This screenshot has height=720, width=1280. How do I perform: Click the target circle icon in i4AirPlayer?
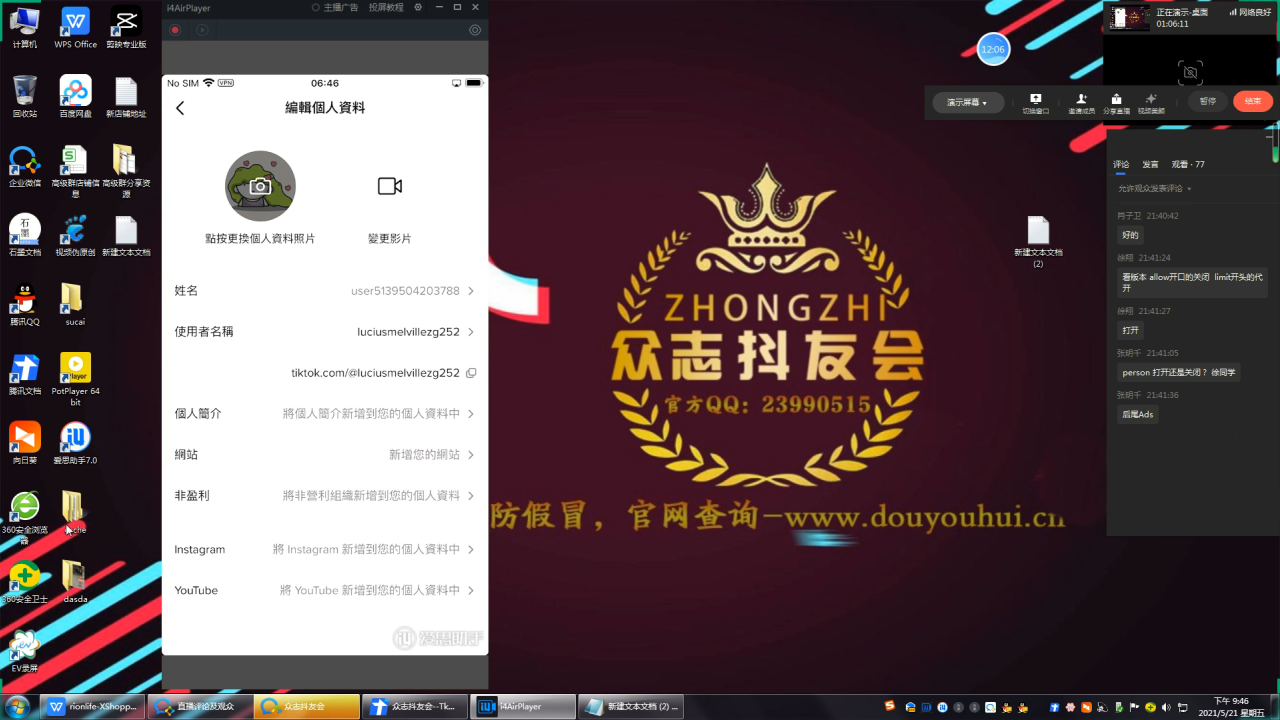(x=475, y=30)
